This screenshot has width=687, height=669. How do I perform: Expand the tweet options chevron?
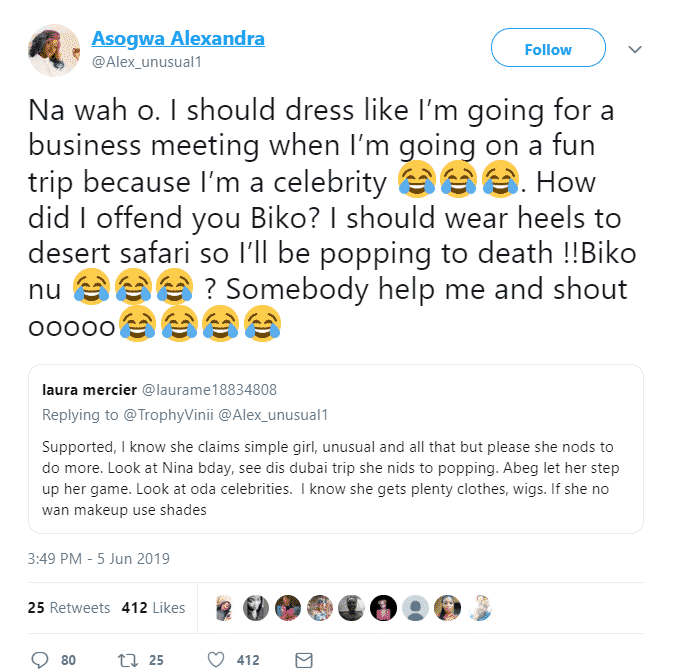[x=633, y=48]
